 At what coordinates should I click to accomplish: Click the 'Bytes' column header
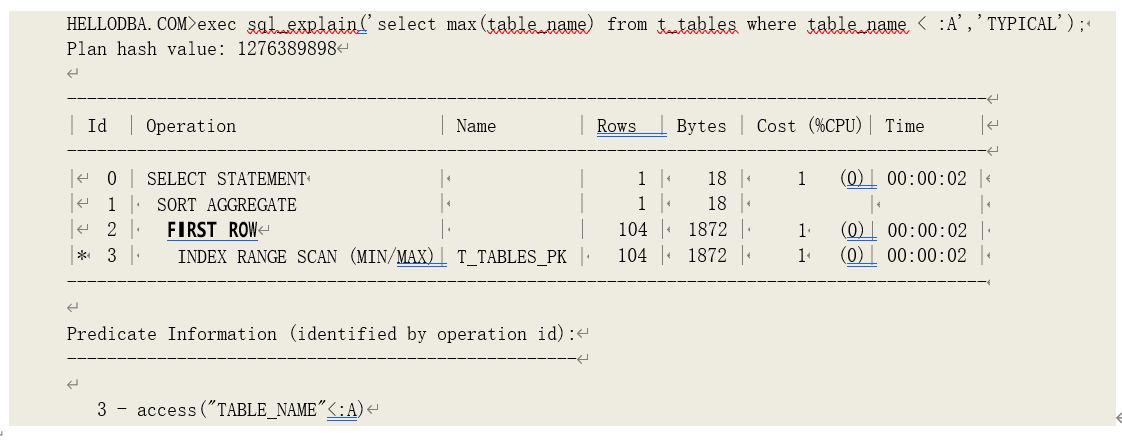pos(701,127)
